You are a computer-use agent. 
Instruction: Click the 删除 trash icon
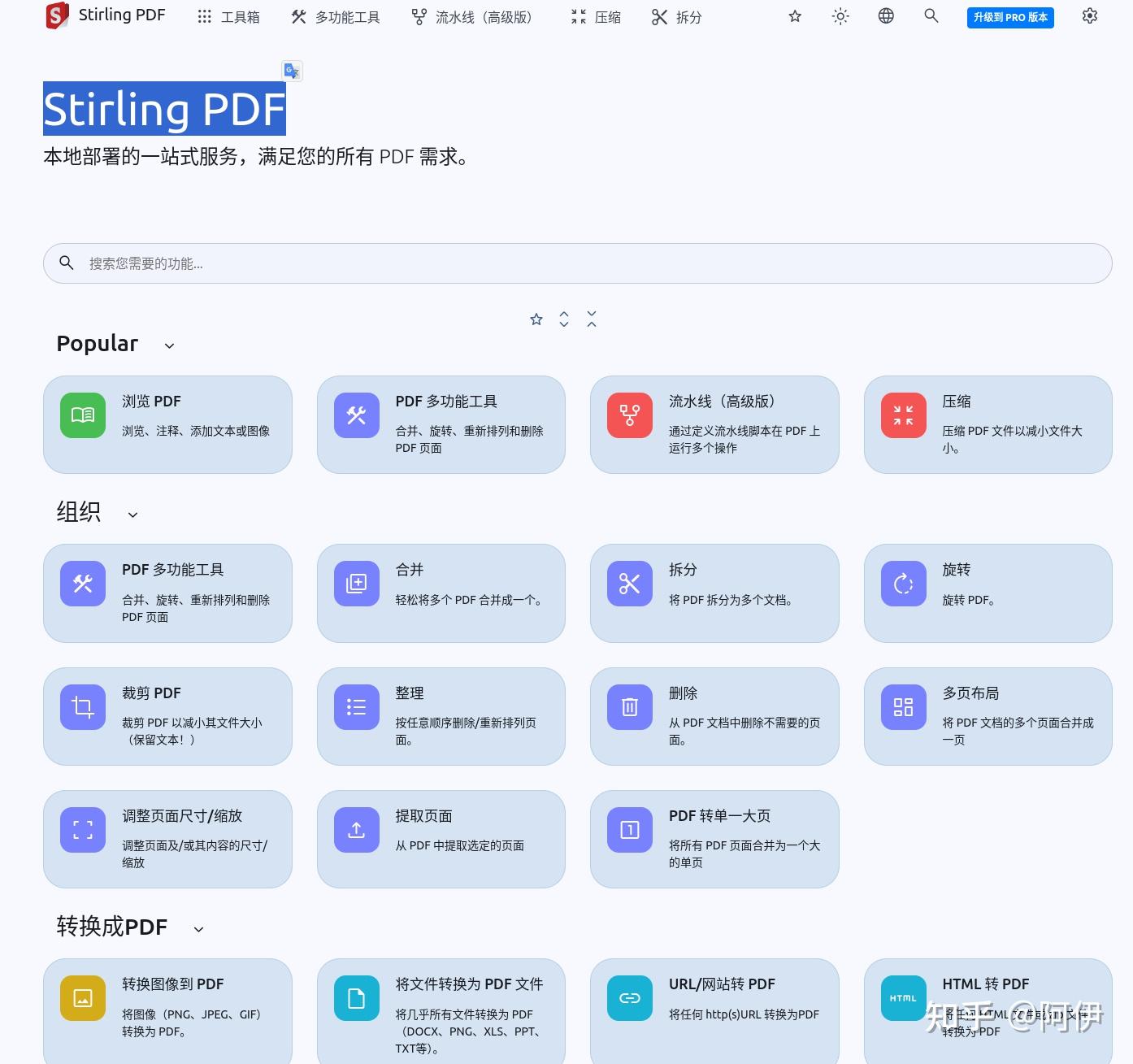pos(630,707)
